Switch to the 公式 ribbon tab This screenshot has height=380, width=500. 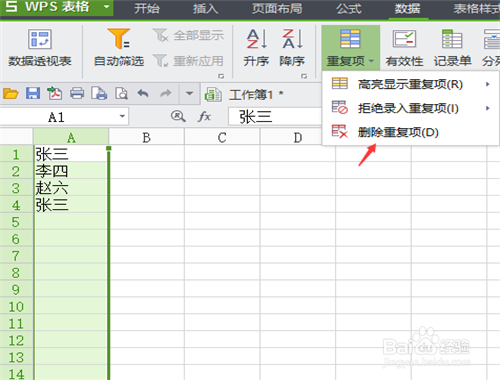point(348,9)
